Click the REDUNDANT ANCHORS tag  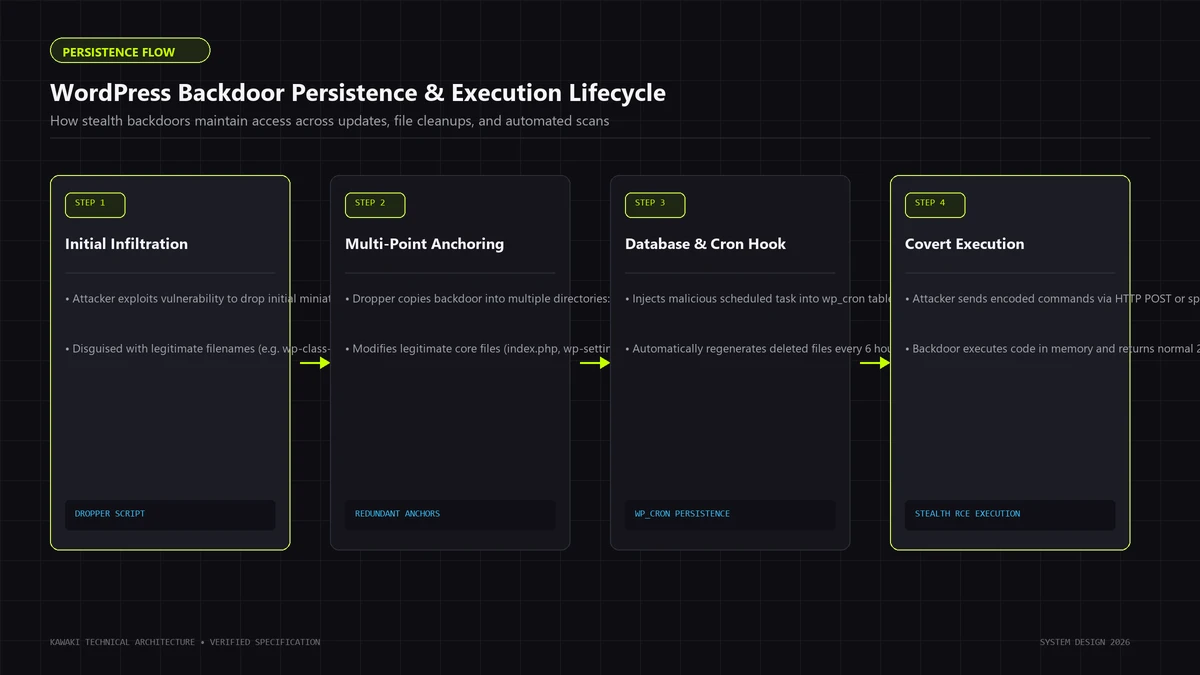coord(450,514)
